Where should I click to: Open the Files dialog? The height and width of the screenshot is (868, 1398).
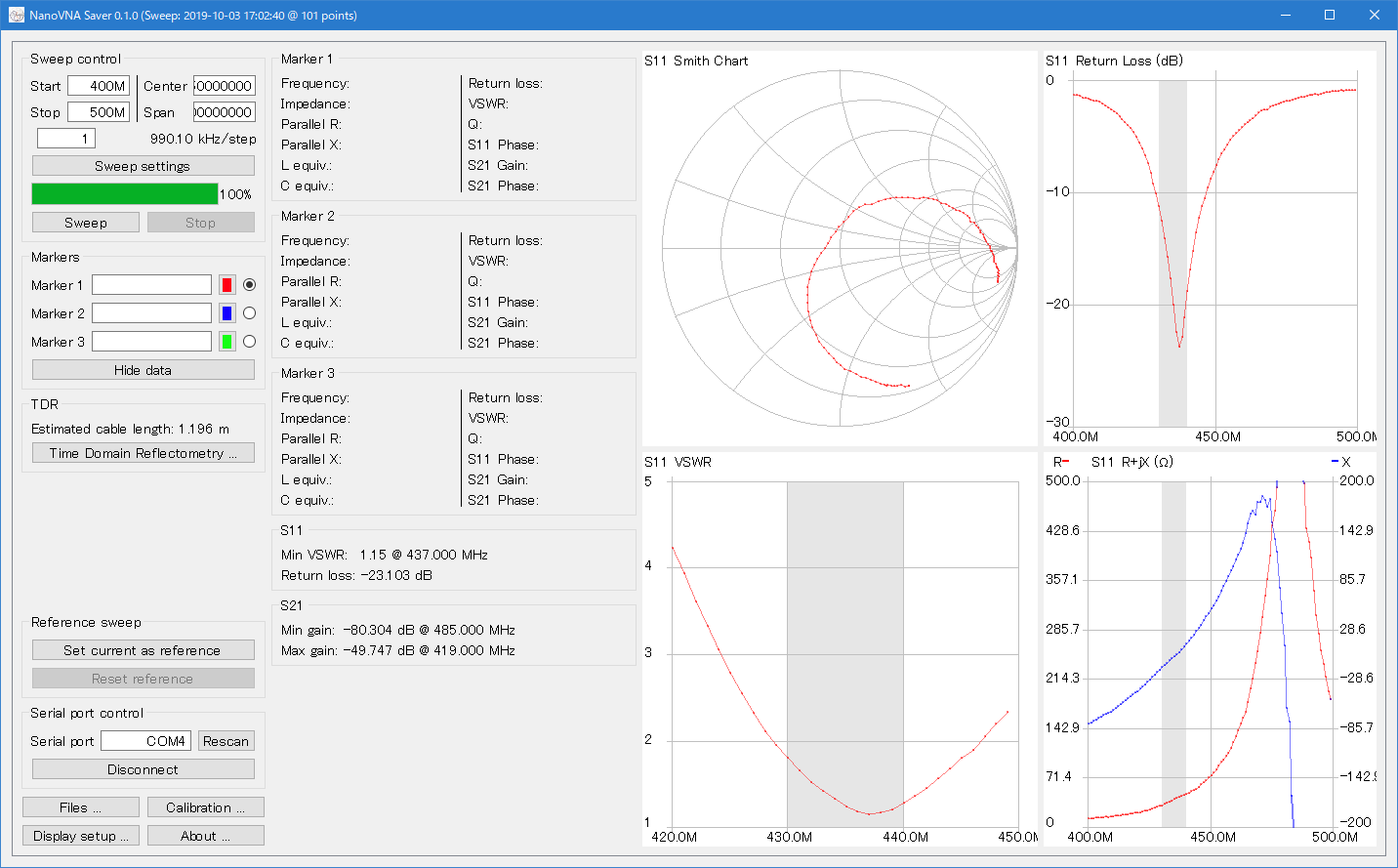coord(80,807)
